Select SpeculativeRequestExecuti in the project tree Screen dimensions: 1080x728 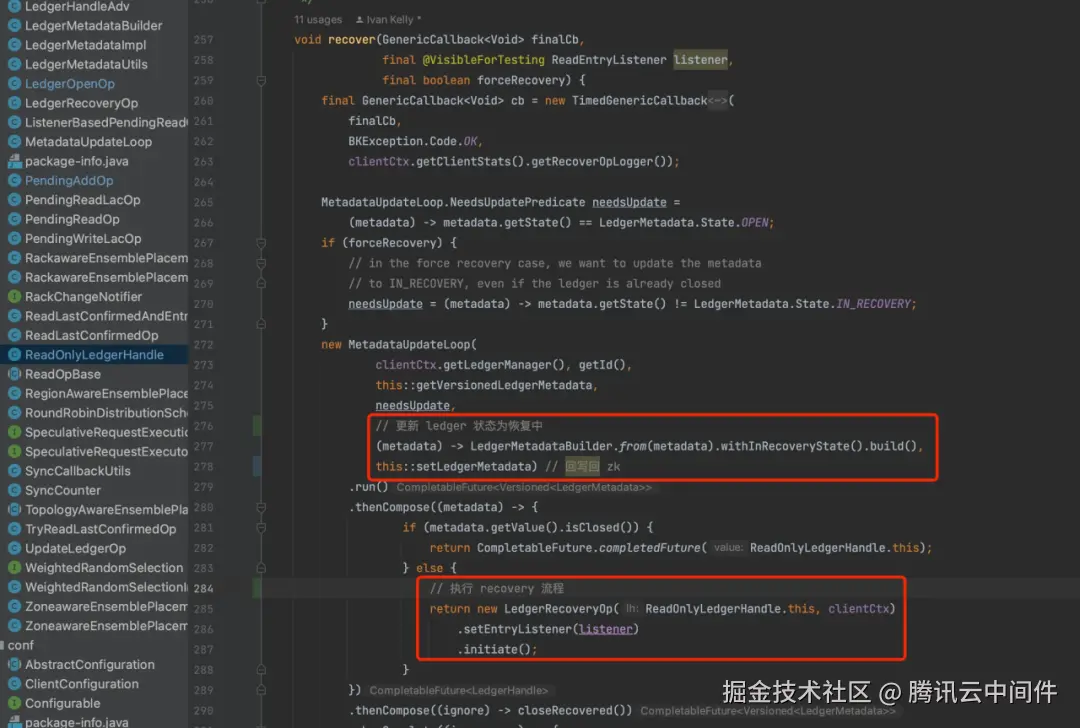(106, 432)
